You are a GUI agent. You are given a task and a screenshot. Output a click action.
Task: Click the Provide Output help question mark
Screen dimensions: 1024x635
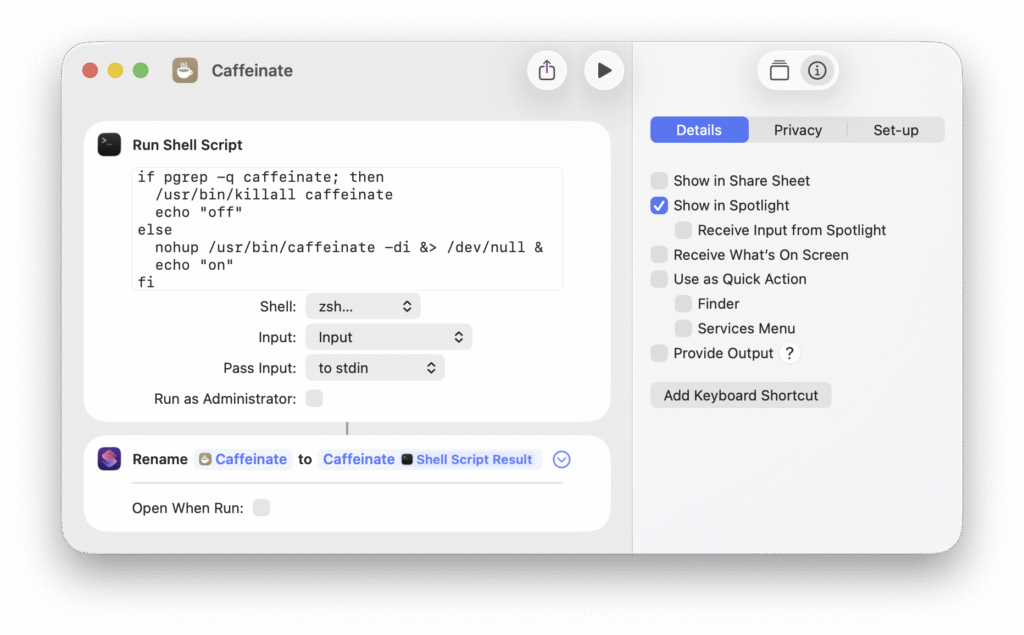coord(789,353)
